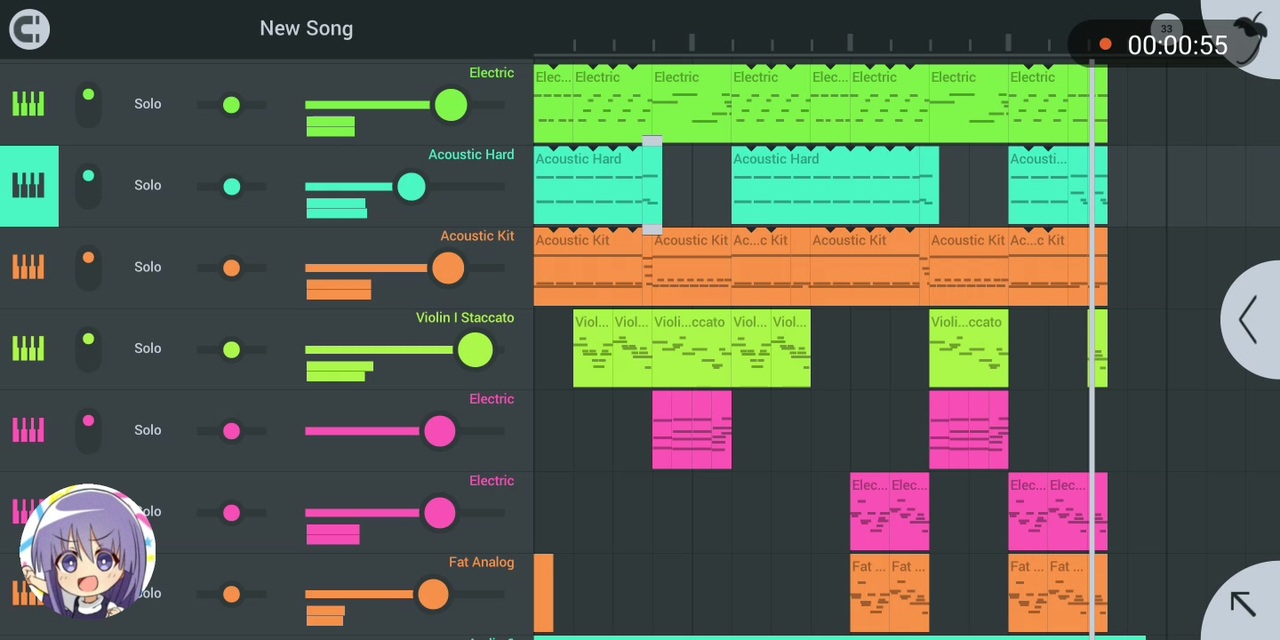Viewport: 1280px width, 640px height.
Task: Select the truncated "Acousti..." clip
Action: pos(1038,186)
